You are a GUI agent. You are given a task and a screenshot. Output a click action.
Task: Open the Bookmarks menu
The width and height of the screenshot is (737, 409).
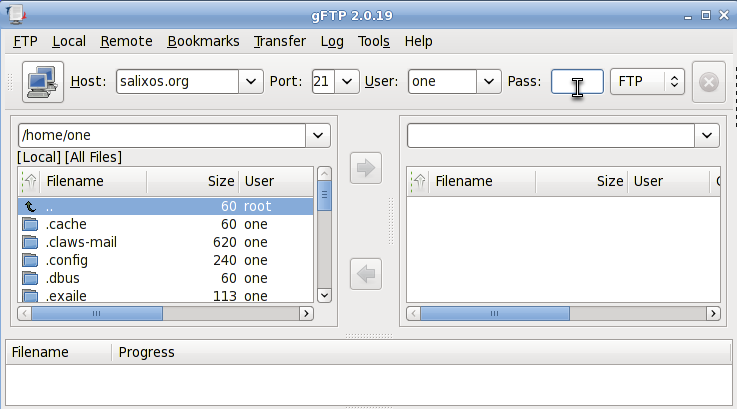[x=204, y=41]
